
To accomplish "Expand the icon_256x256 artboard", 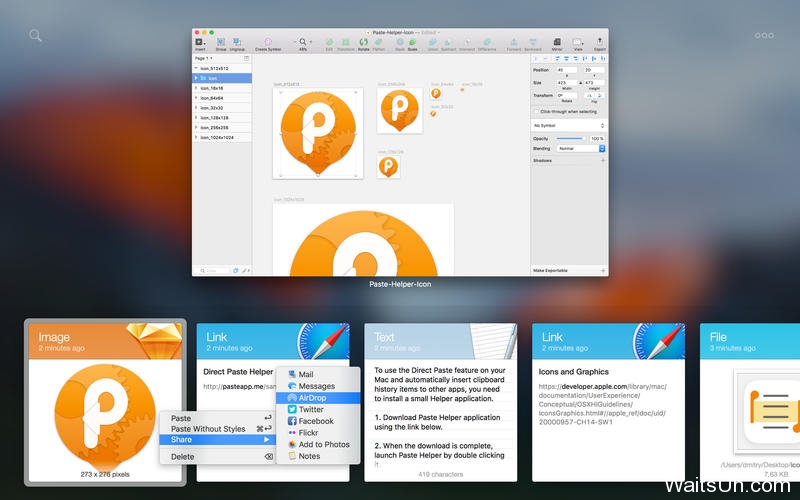I will (x=197, y=128).
